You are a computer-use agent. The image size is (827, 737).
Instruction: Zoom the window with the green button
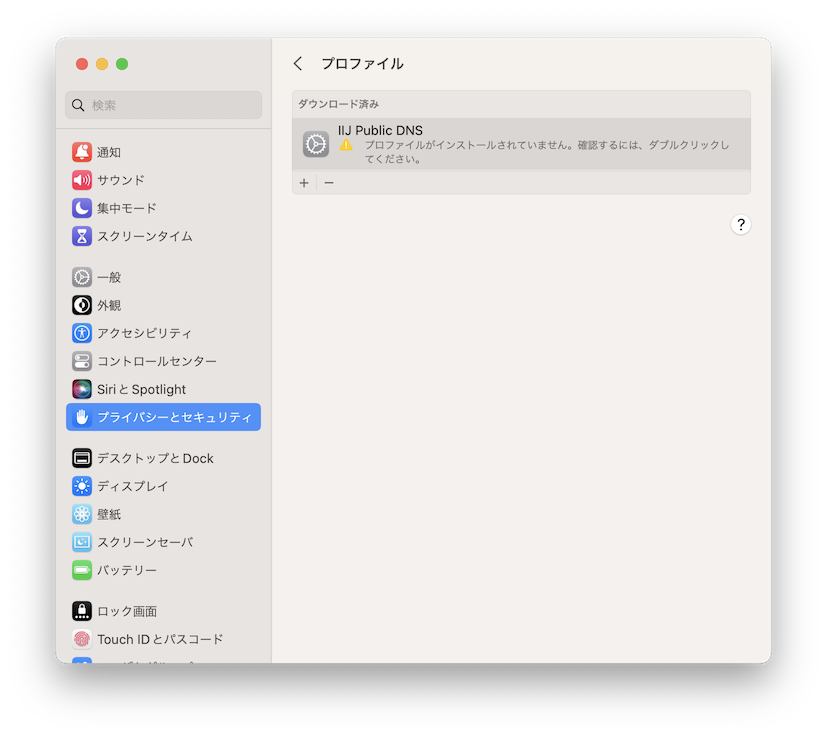point(122,64)
